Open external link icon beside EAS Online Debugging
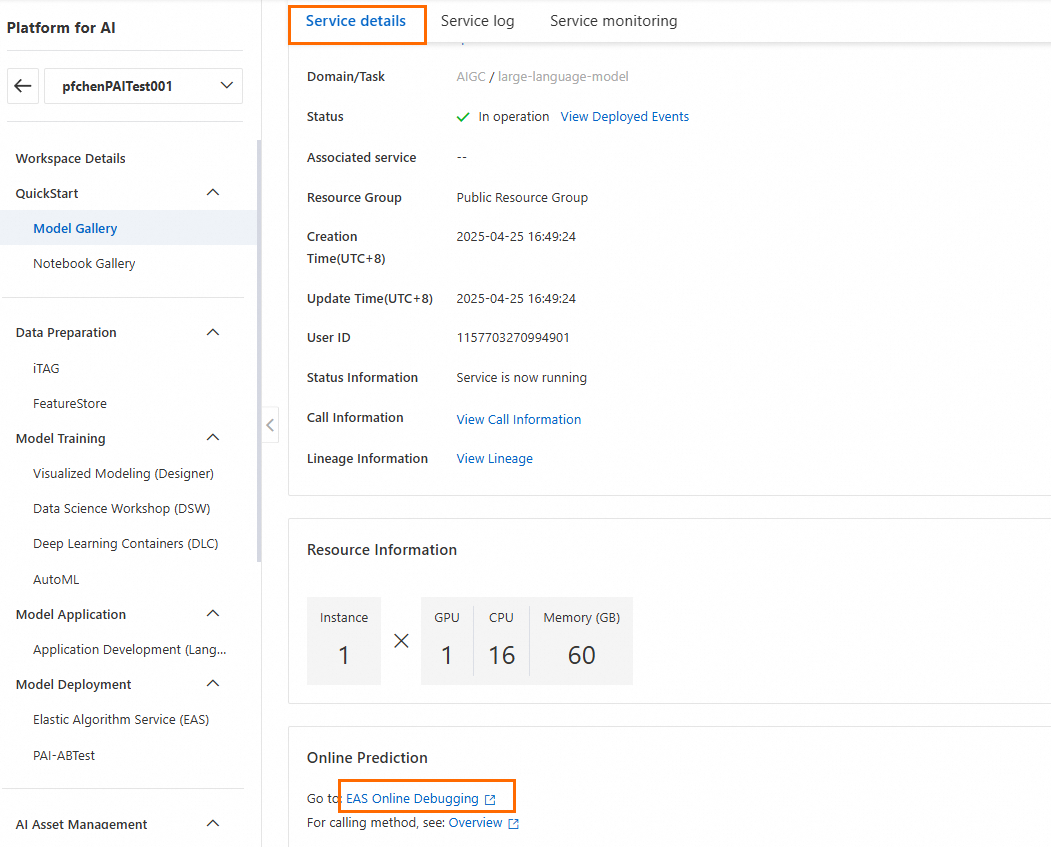Viewport: 1051px width, 847px height. (490, 799)
